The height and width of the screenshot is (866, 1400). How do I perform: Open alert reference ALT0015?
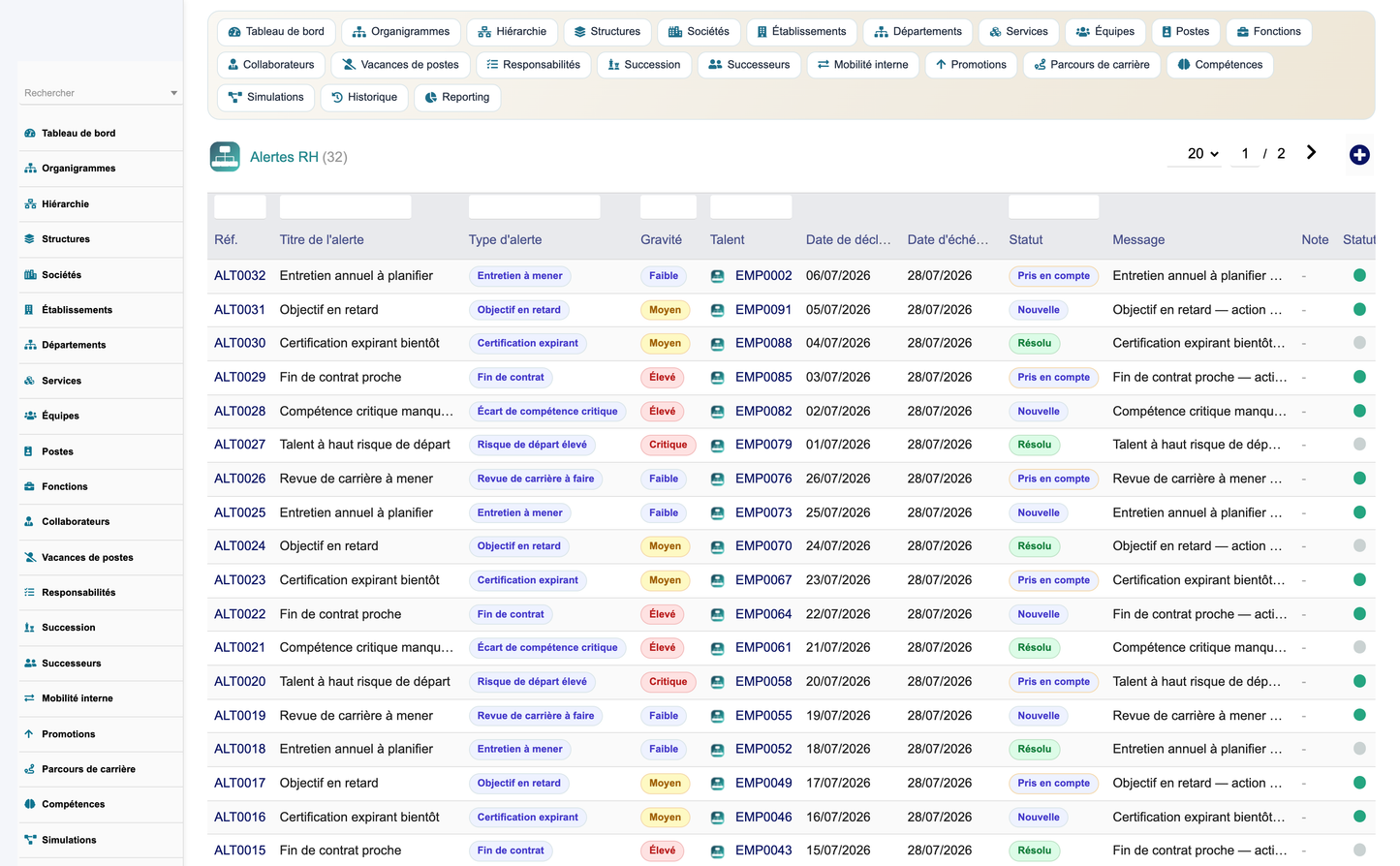pos(239,851)
